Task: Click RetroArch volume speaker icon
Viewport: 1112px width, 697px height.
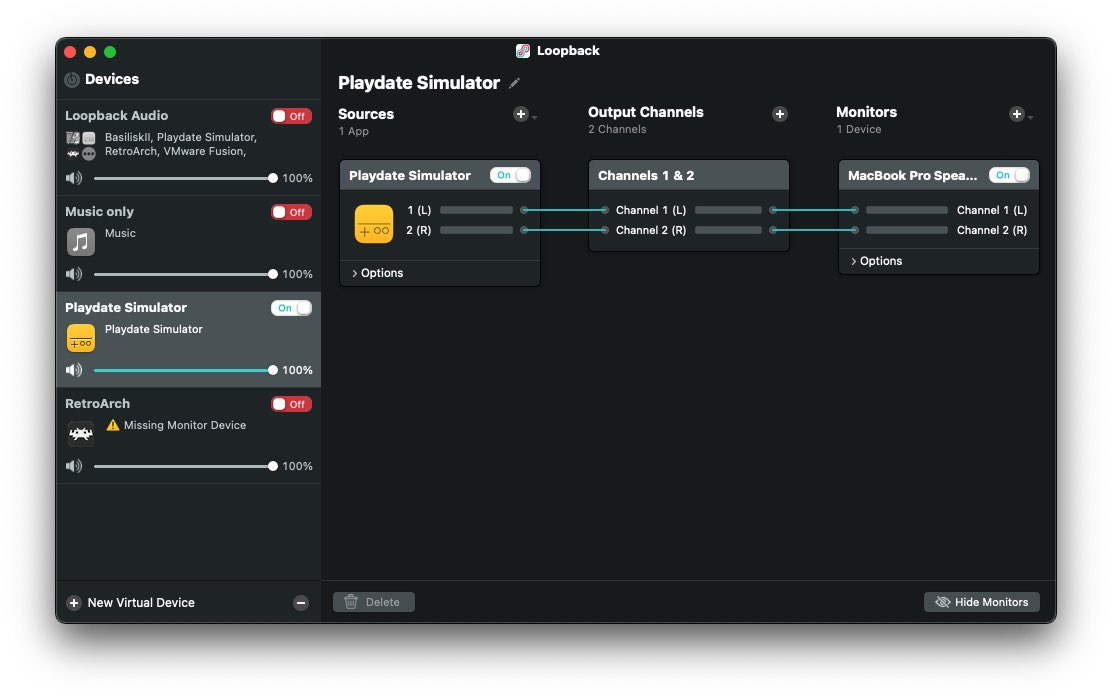Action: coord(74,466)
